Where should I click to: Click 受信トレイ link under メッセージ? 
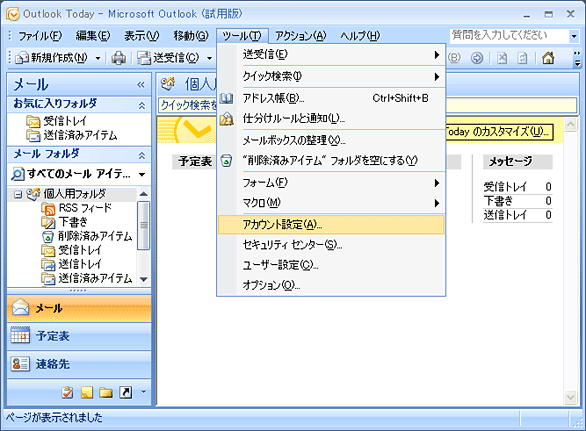coord(505,187)
